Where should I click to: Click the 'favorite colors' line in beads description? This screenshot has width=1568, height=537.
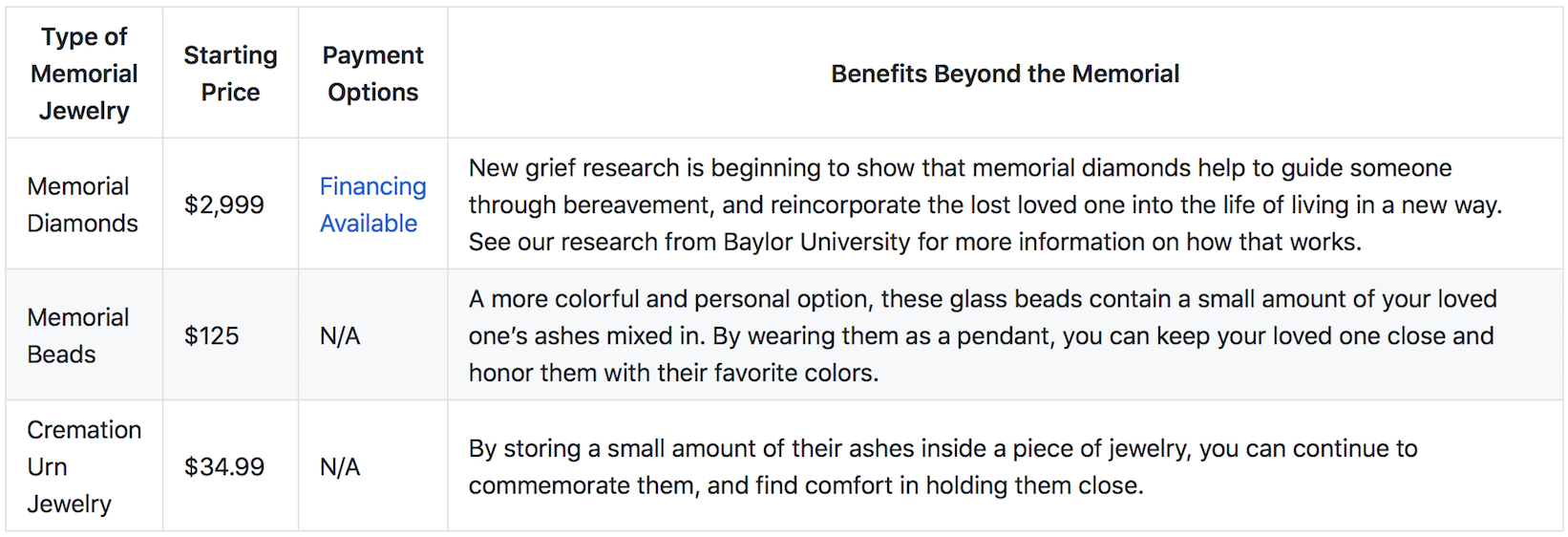click(x=673, y=373)
